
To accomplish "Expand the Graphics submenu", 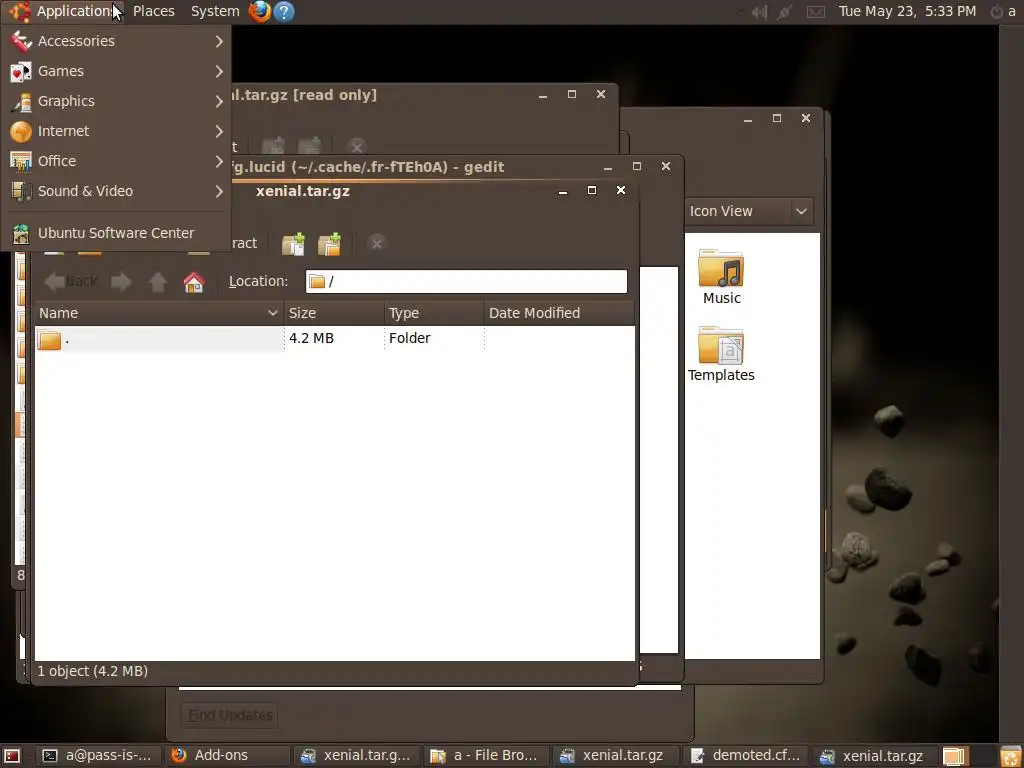I will (x=116, y=101).
